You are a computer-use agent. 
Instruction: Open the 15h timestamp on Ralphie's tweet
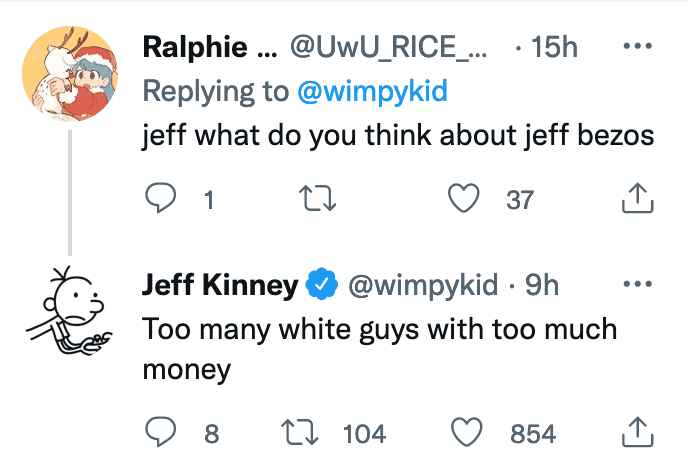(554, 47)
